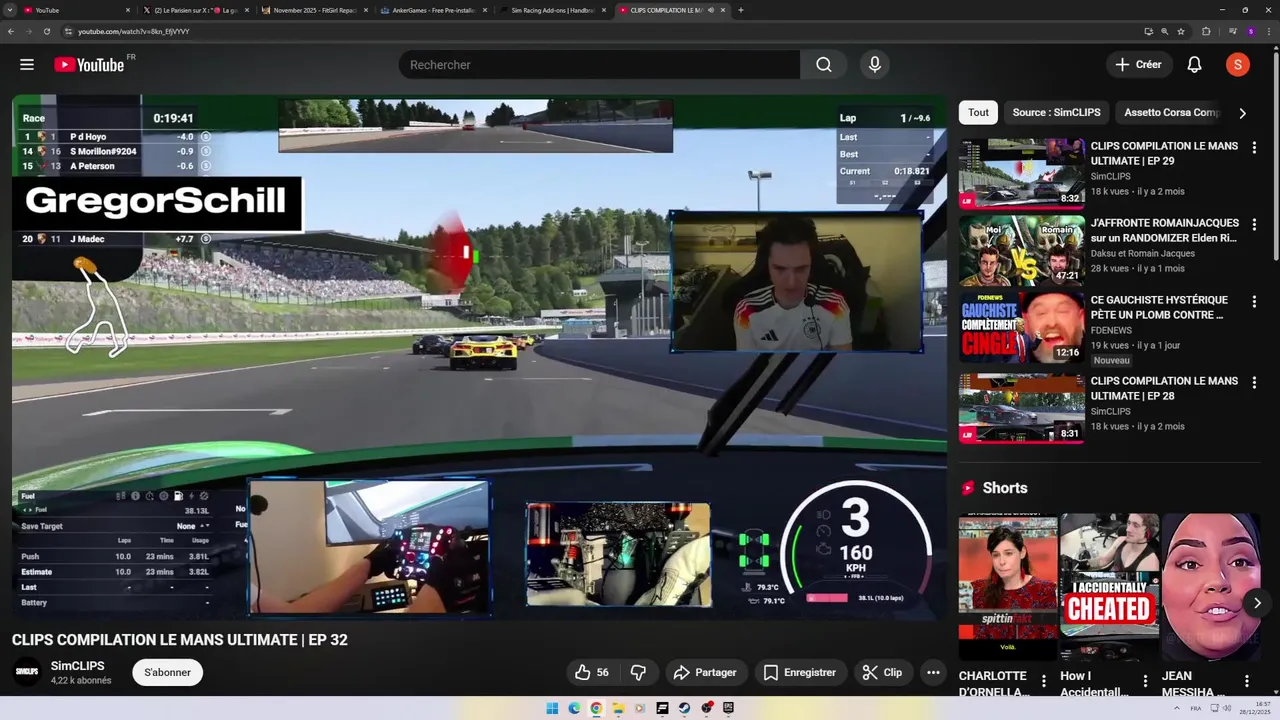Open the SimCLIPS channel name link
The image size is (1280, 720).
point(78,666)
